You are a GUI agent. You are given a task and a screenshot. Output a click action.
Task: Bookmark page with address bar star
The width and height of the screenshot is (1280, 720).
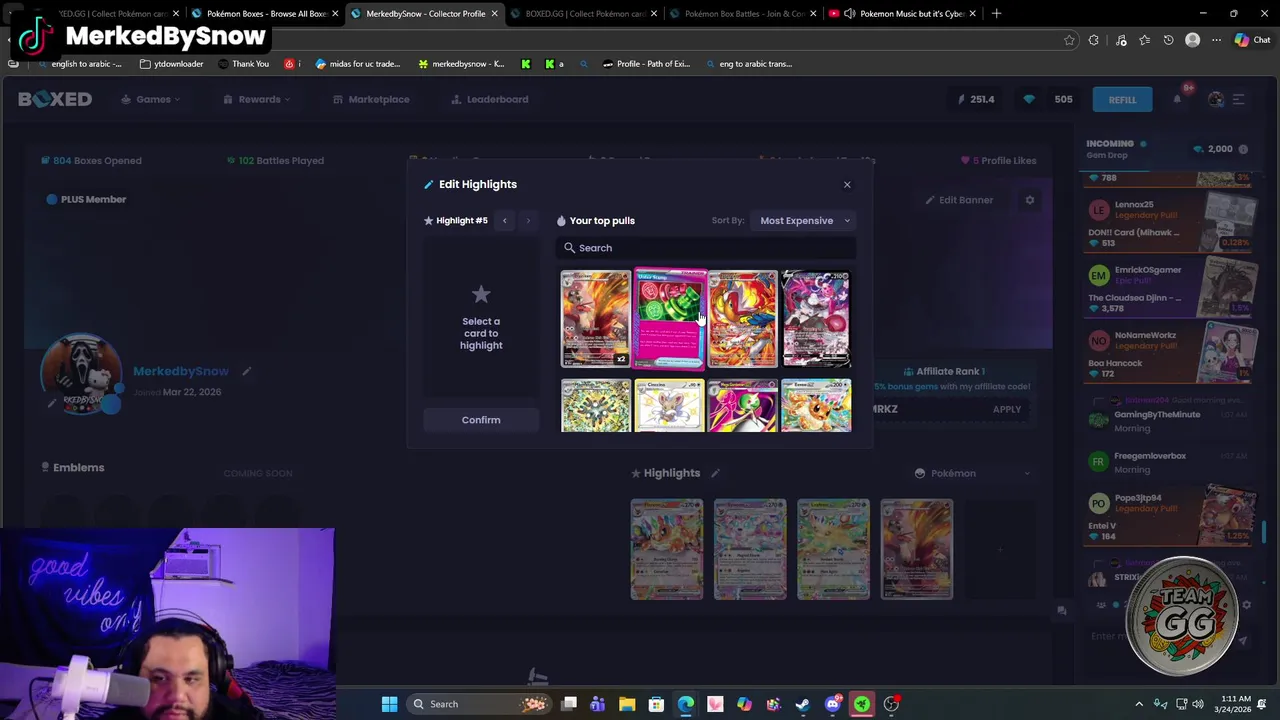tap(1069, 40)
